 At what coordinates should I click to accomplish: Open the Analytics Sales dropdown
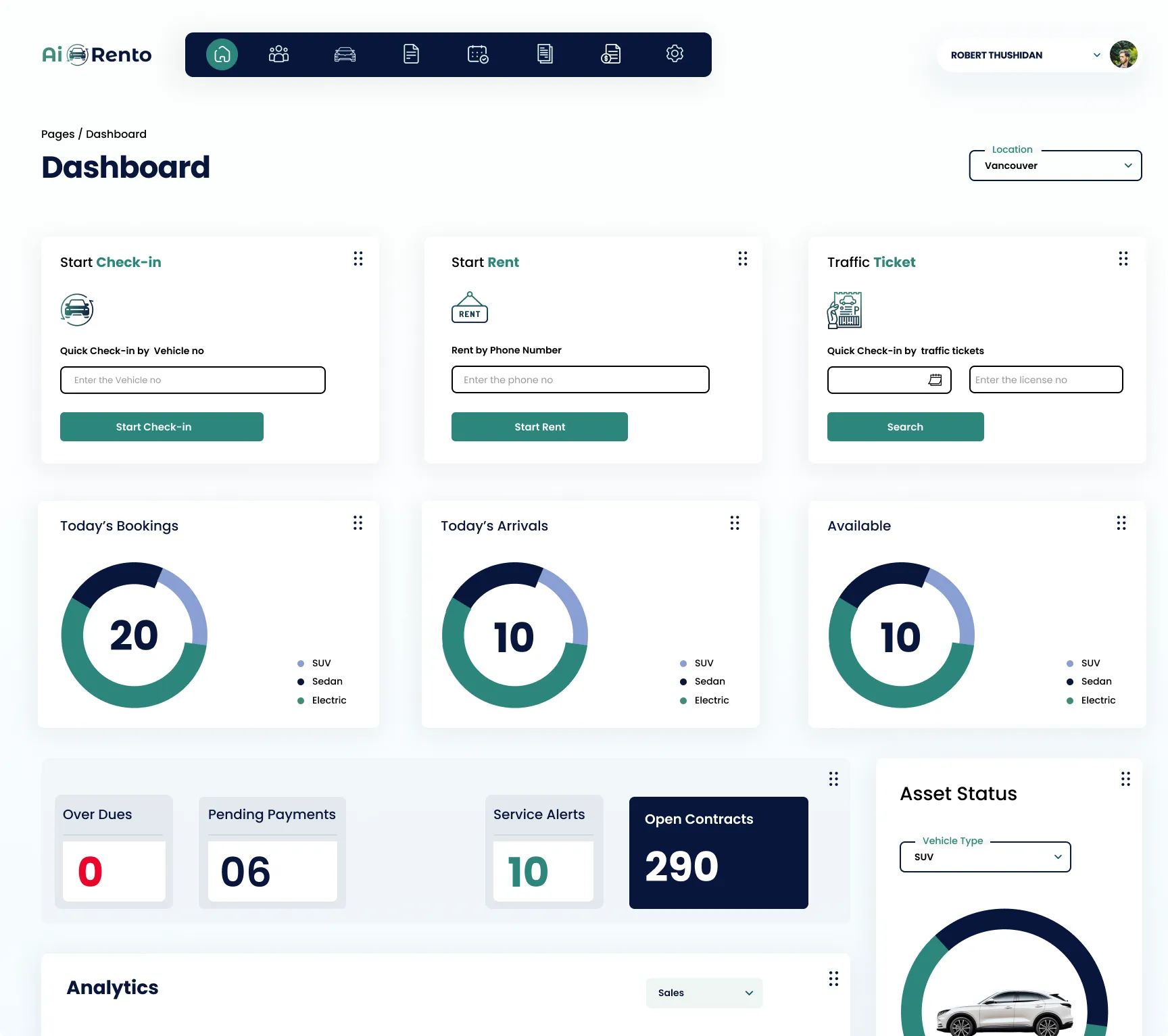click(x=704, y=993)
